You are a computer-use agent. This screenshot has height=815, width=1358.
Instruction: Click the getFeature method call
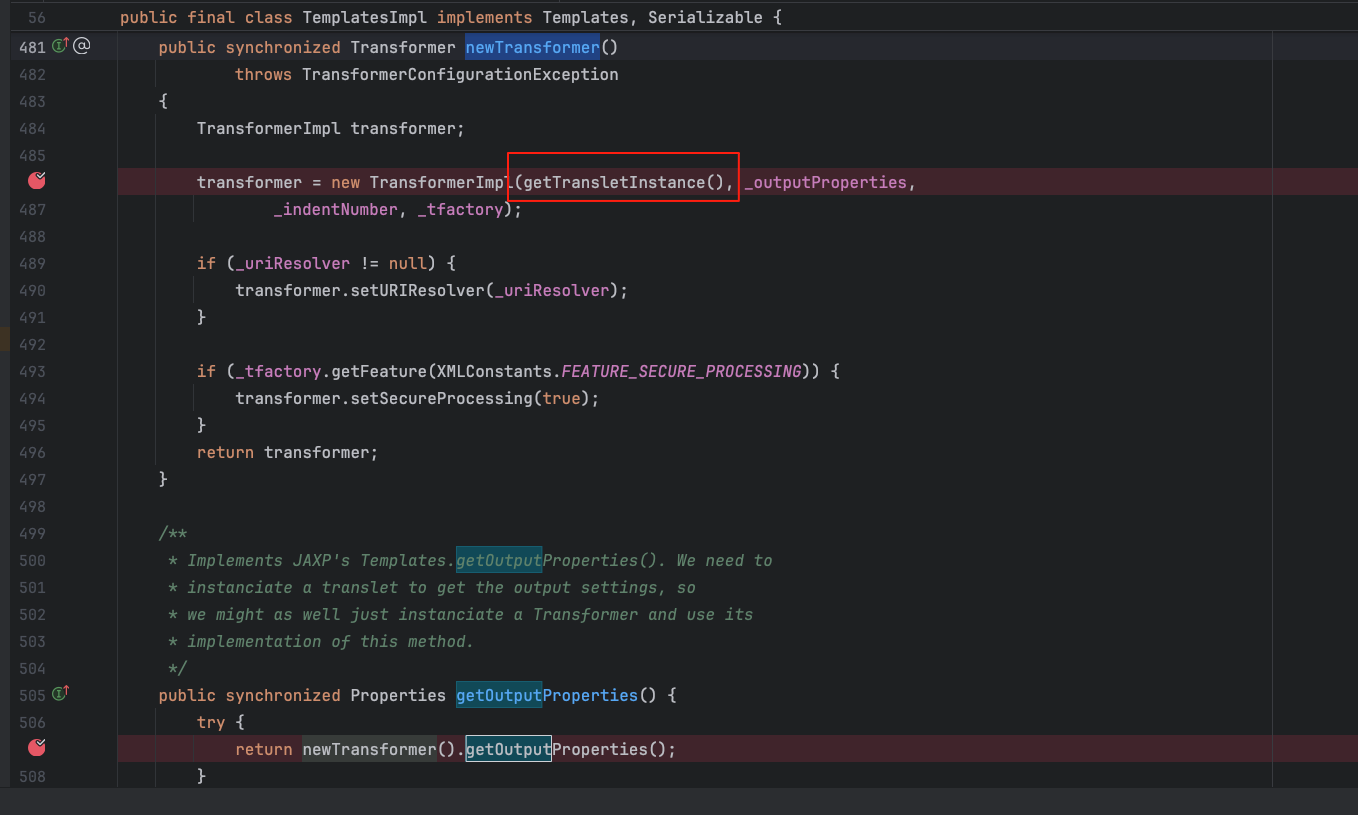[x=379, y=371]
